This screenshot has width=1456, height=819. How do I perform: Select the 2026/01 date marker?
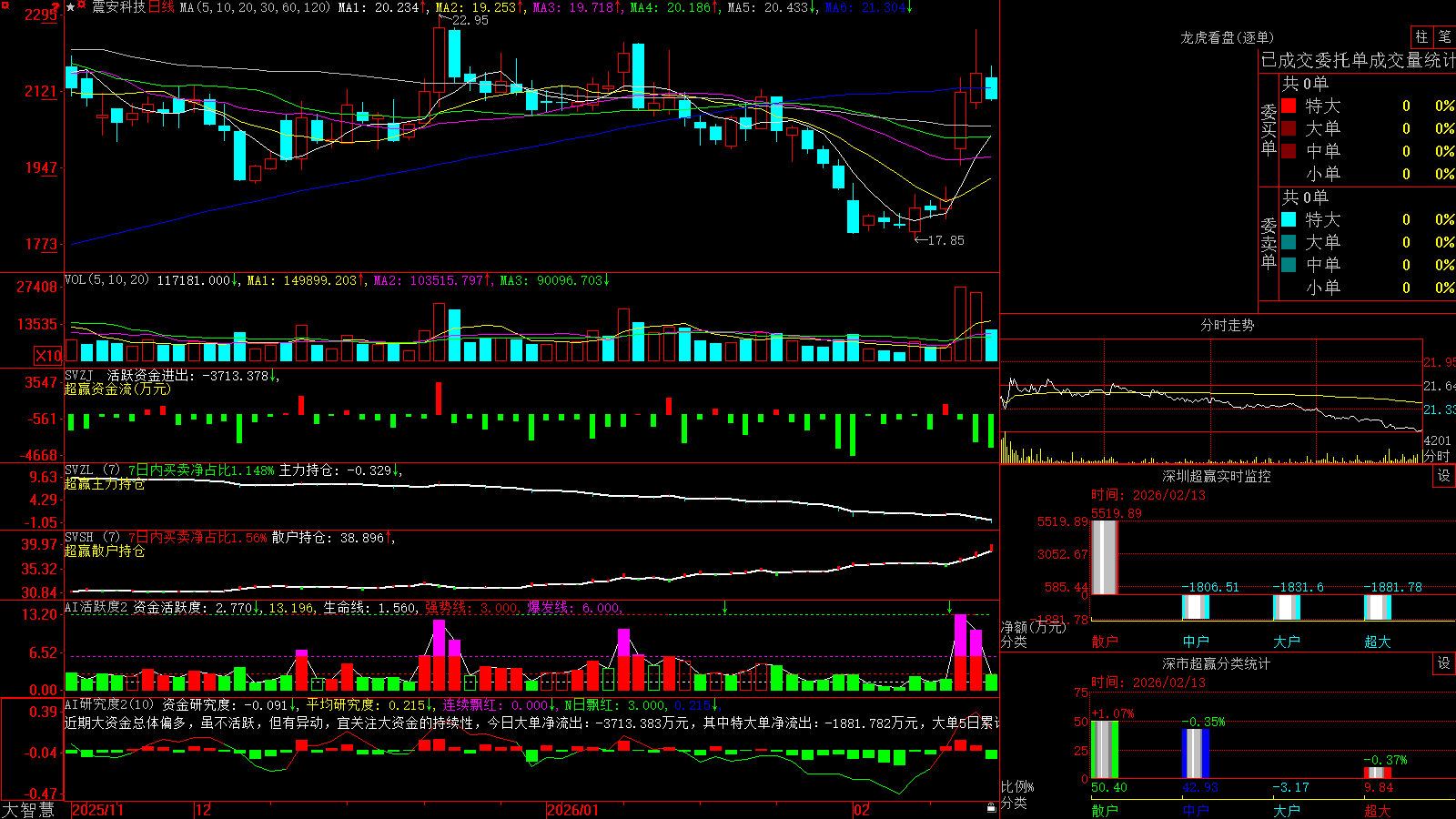point(573,810)
